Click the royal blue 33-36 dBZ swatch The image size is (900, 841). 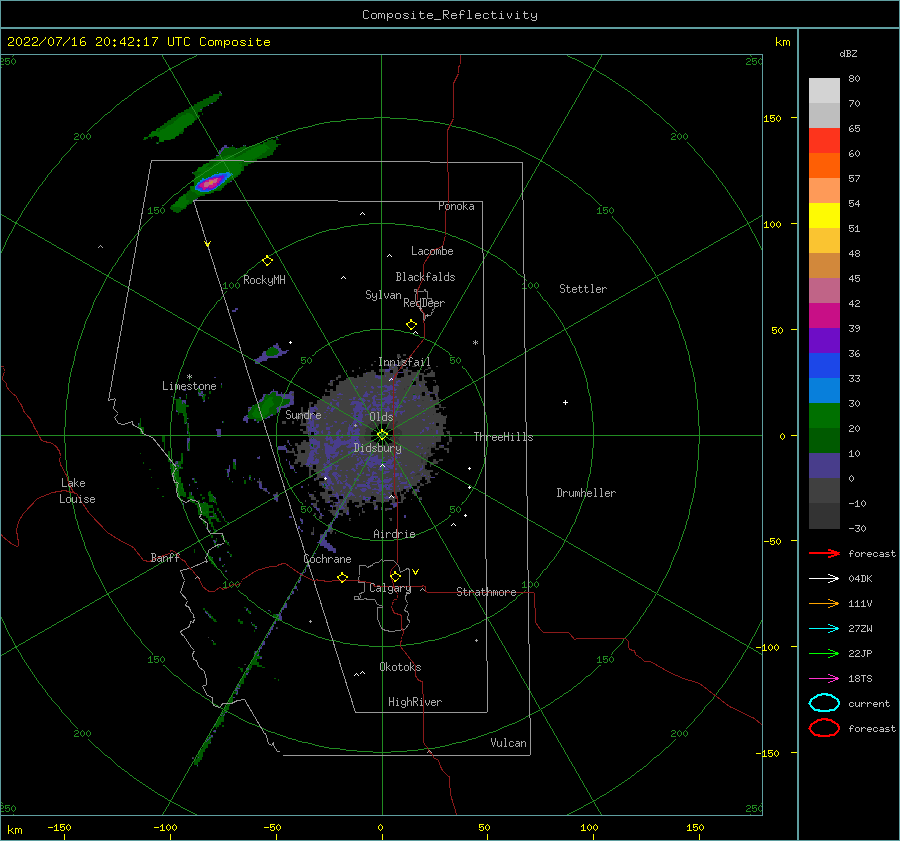[x=824, y=366]
